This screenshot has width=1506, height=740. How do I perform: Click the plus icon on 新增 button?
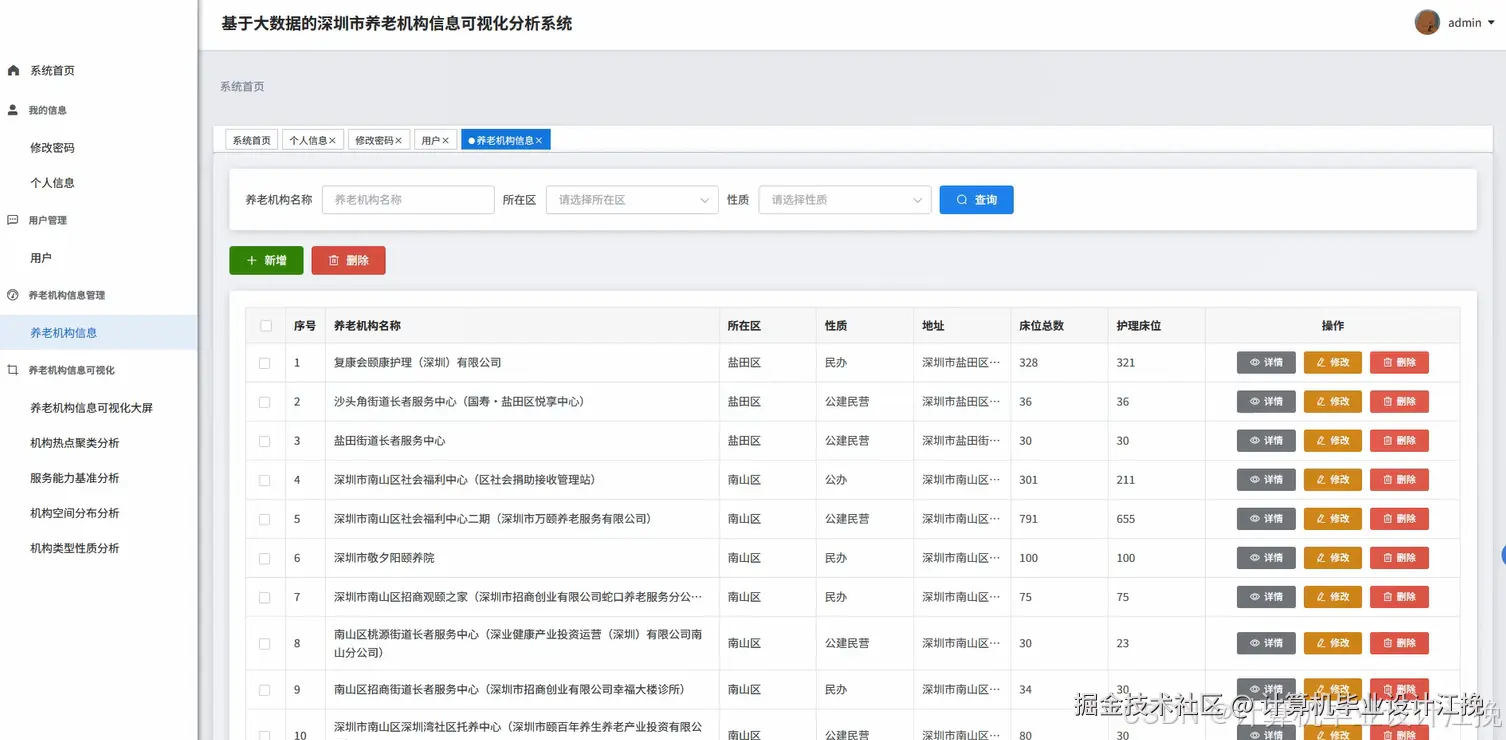[252, 261]
